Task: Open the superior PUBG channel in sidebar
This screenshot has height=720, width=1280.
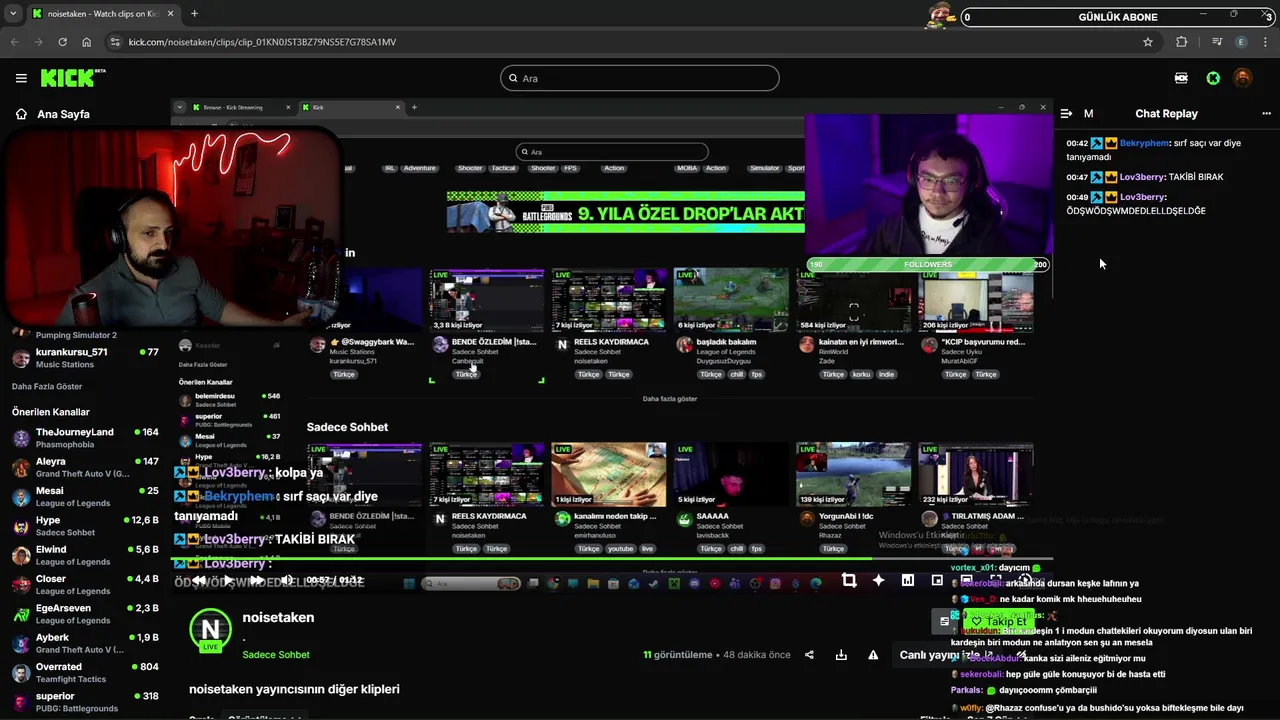Action: point(85,702)
